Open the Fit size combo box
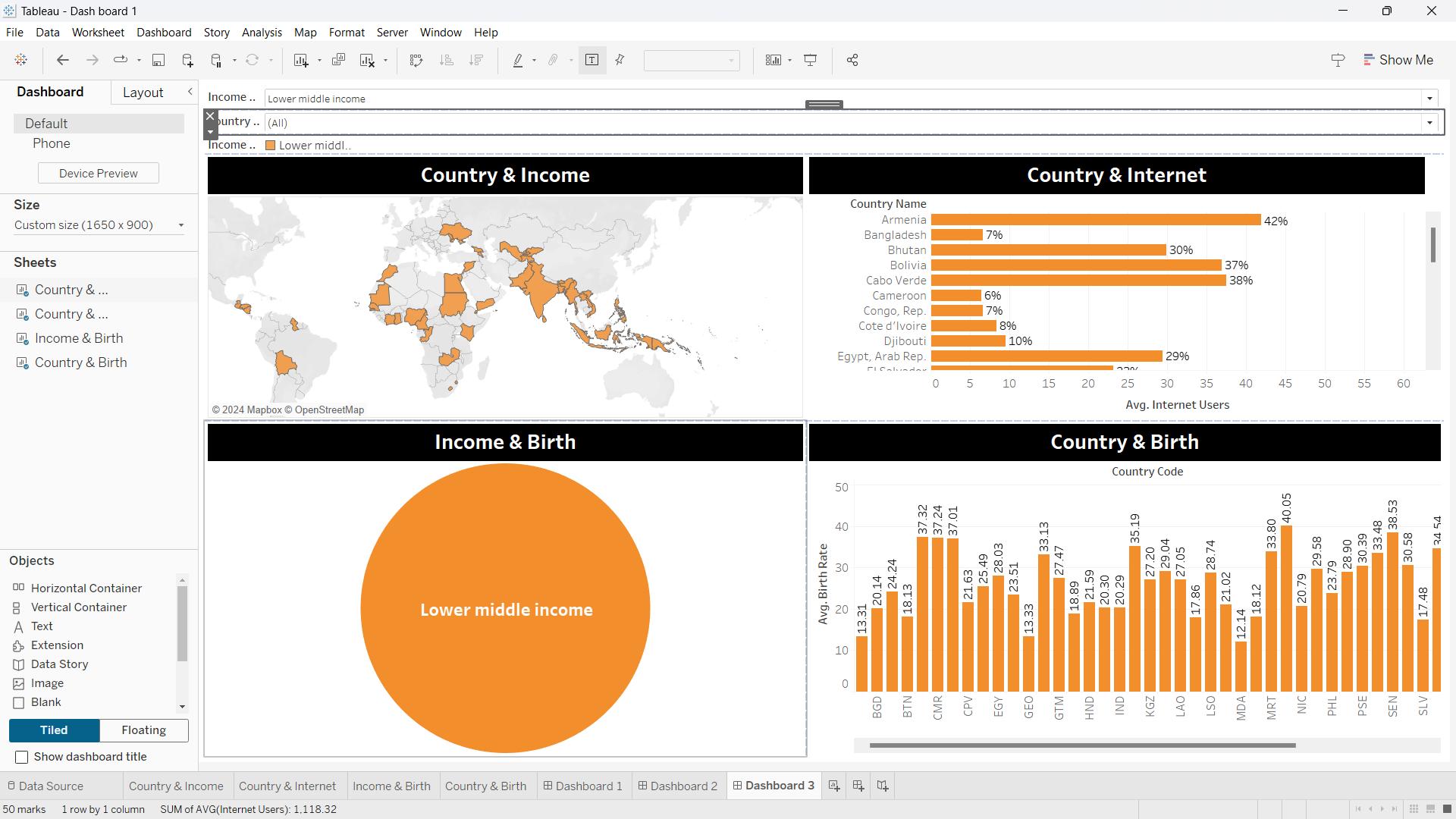The image size is (1456, 819). point(692,60)
